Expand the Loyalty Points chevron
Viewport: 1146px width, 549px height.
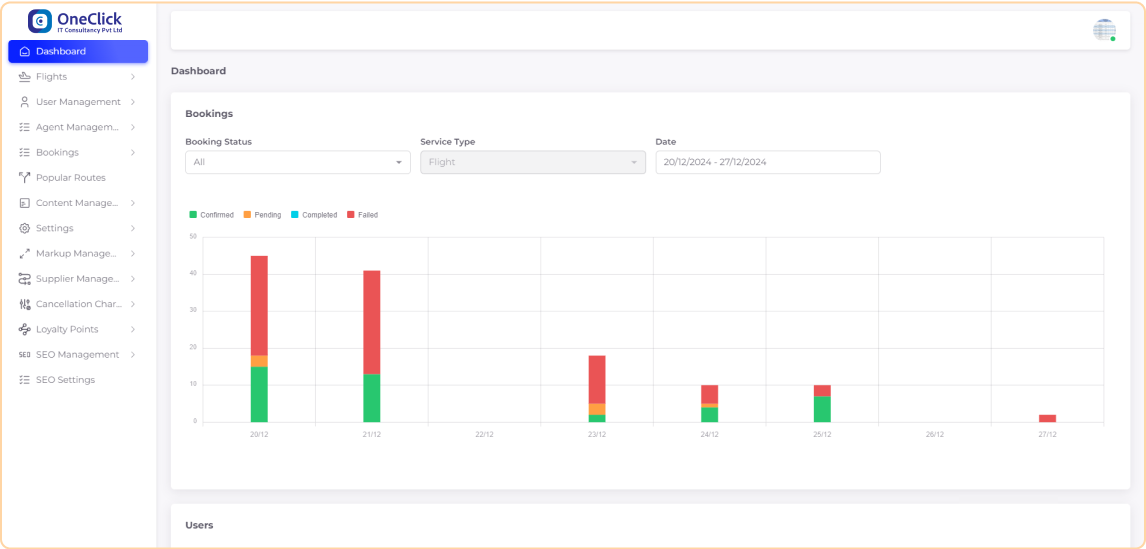coord(133,330)
